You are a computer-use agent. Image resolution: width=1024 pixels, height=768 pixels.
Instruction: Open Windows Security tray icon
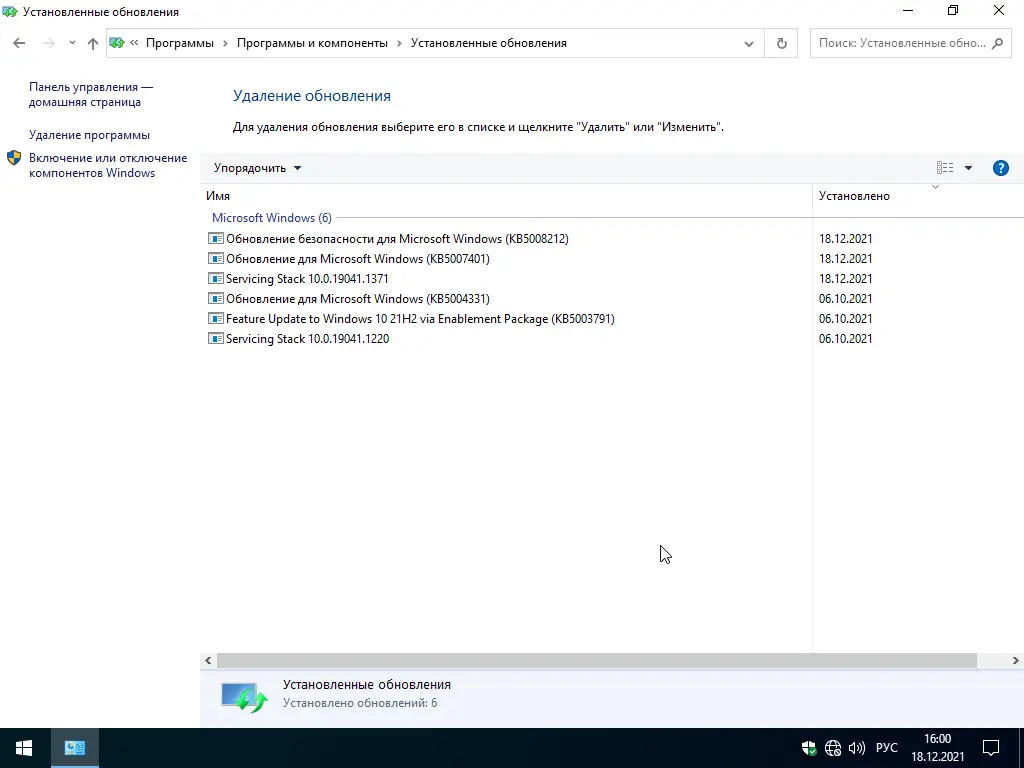[808, 748]
